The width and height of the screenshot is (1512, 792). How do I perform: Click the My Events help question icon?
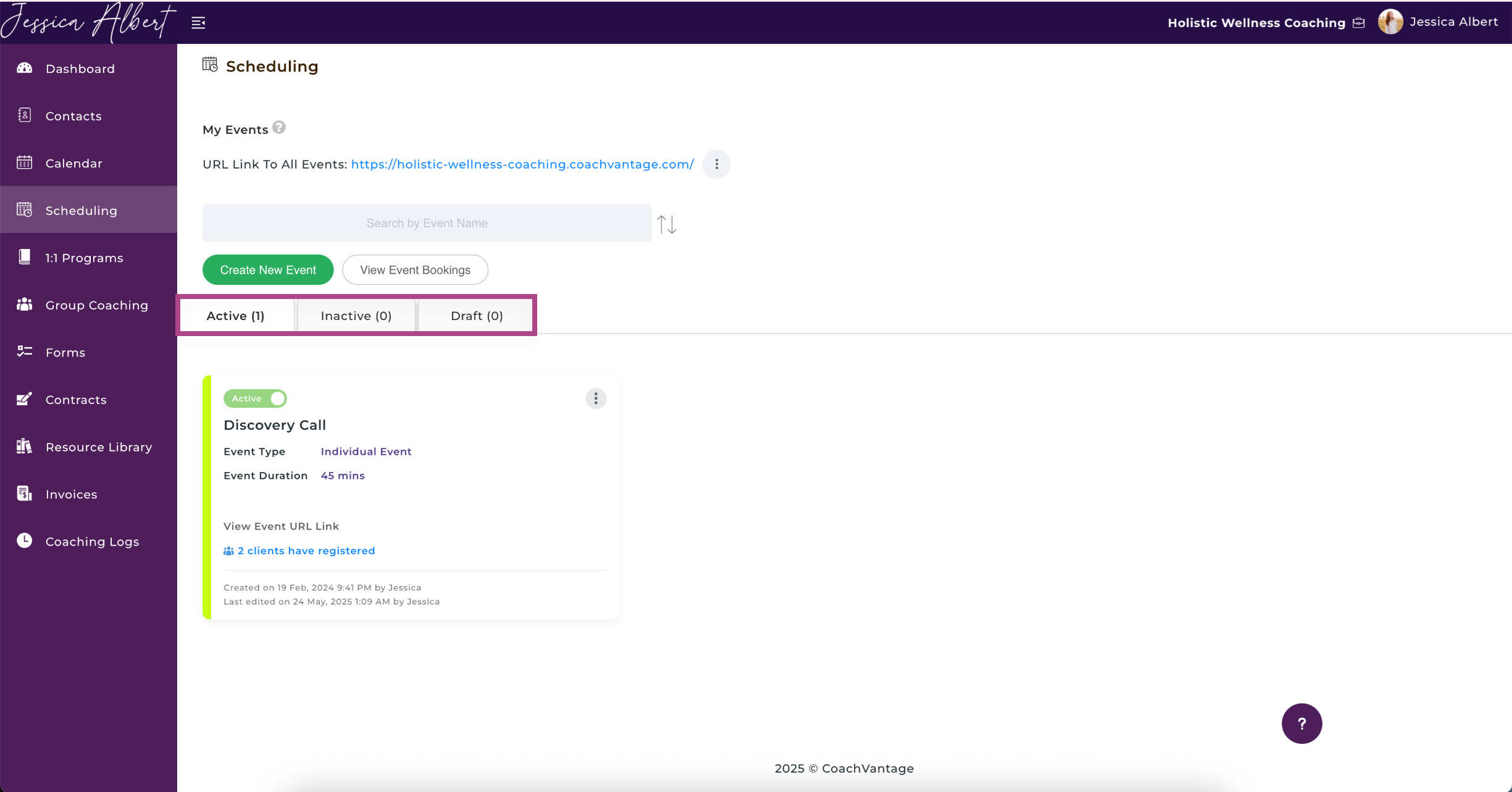pyautogui.click(x=279, y=127)
